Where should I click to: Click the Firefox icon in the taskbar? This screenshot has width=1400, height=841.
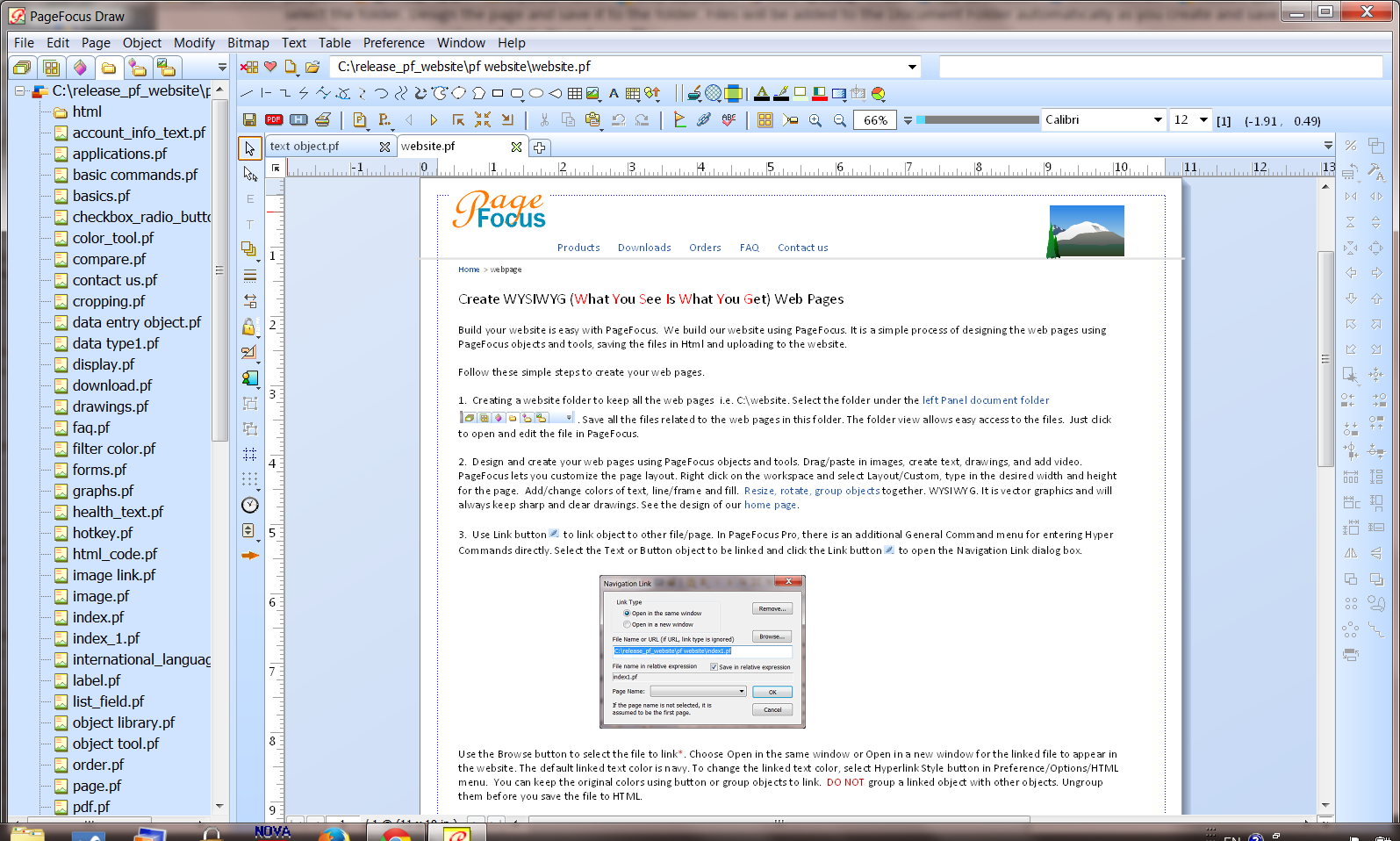(x=334, y=834)
